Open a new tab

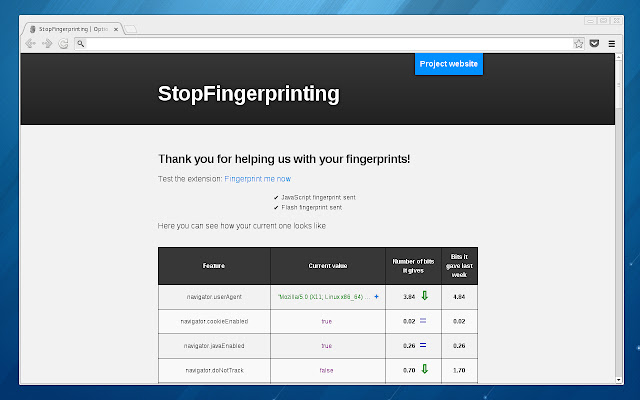point(131,29)
